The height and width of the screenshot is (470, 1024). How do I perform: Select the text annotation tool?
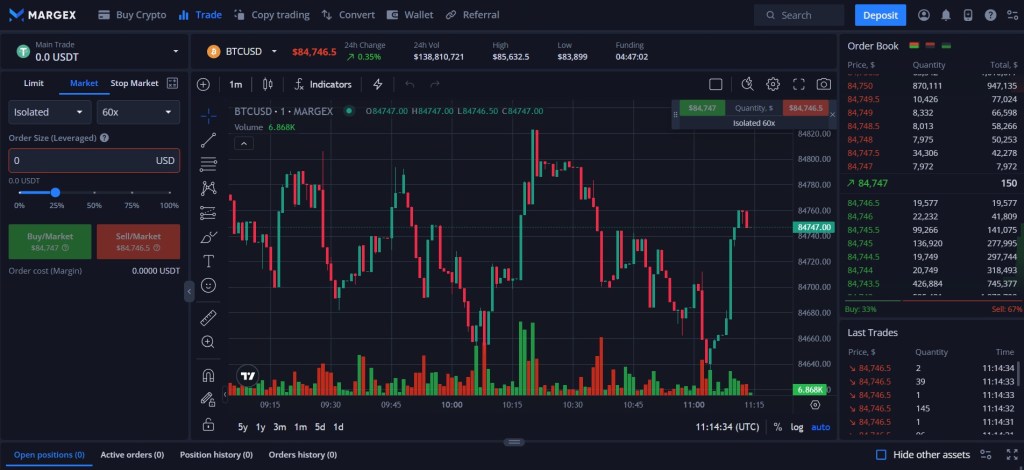pos(208,261)
